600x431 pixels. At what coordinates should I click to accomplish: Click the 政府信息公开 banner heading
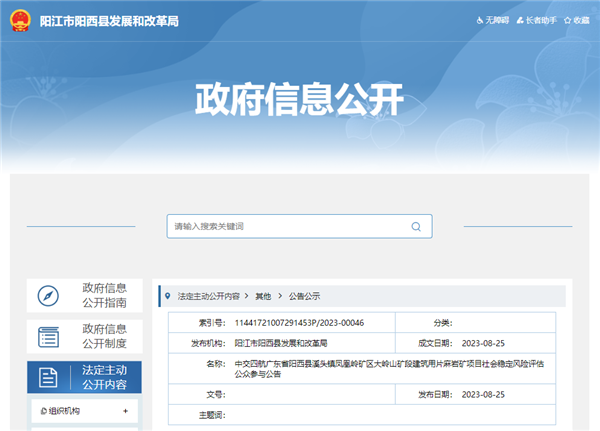point(299,100)
